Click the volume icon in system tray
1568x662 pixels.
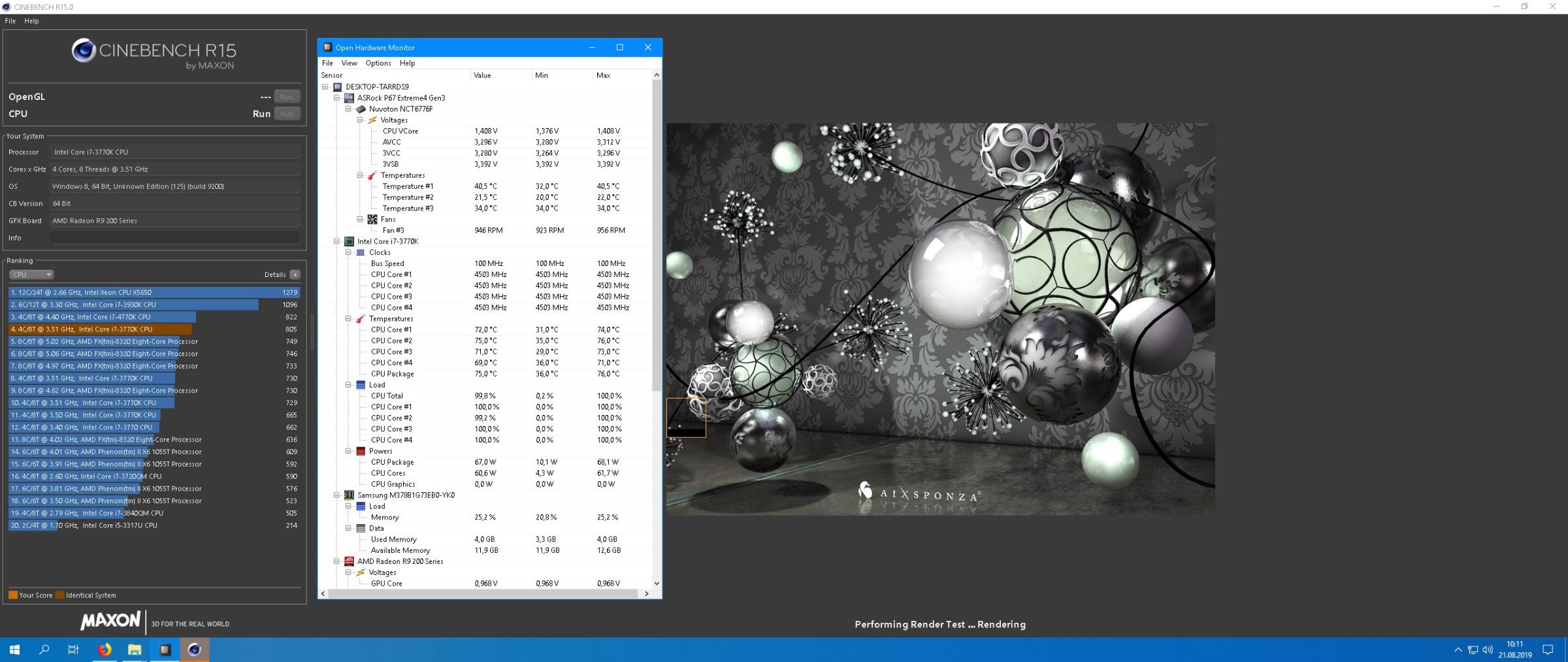pyautogui.click(x=1488, y=650)
